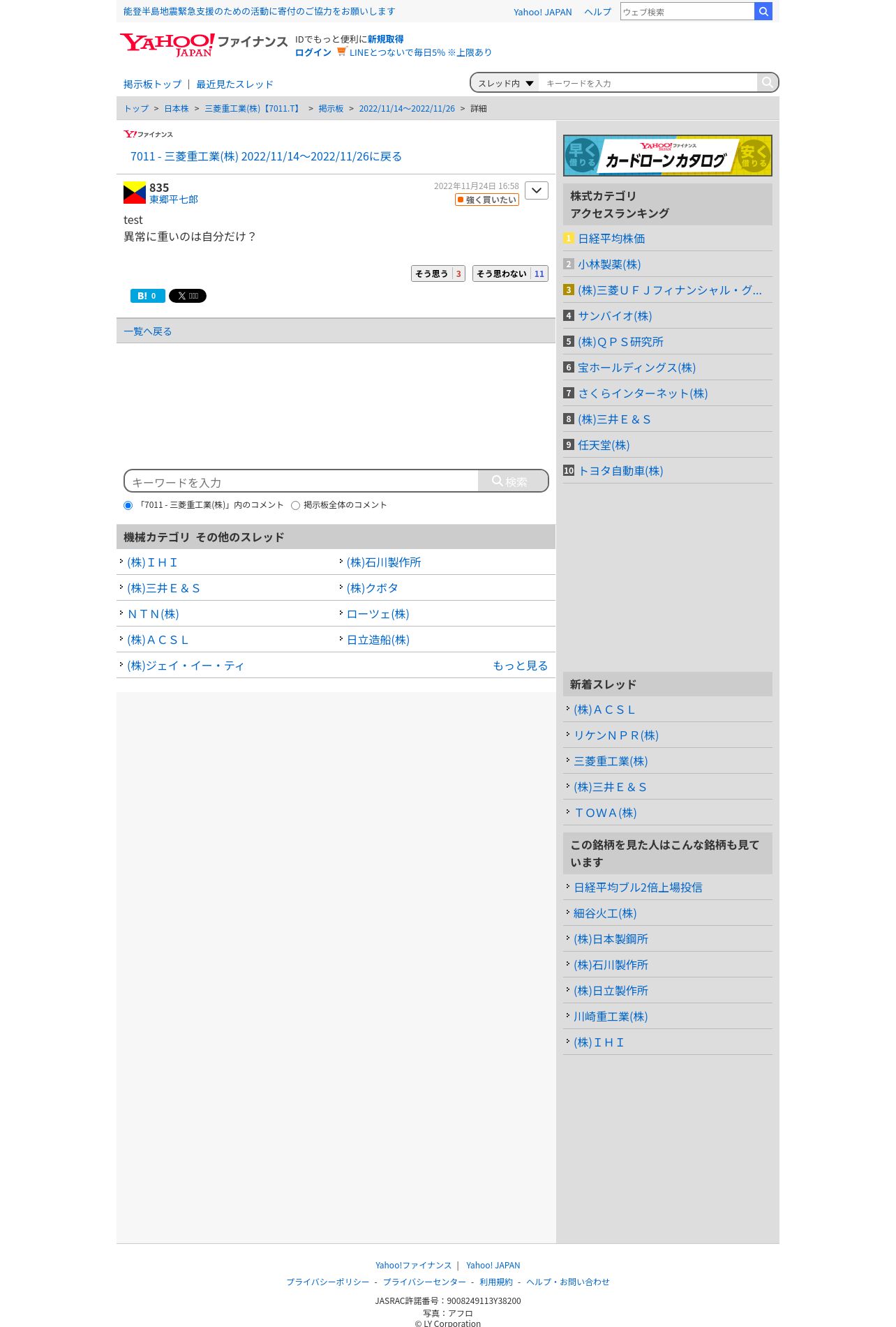Image resolution: width=896 pixels, height=1327 pixels.
Task: Open the 能登半島地震 donation notice link
Action: [259, 12]
